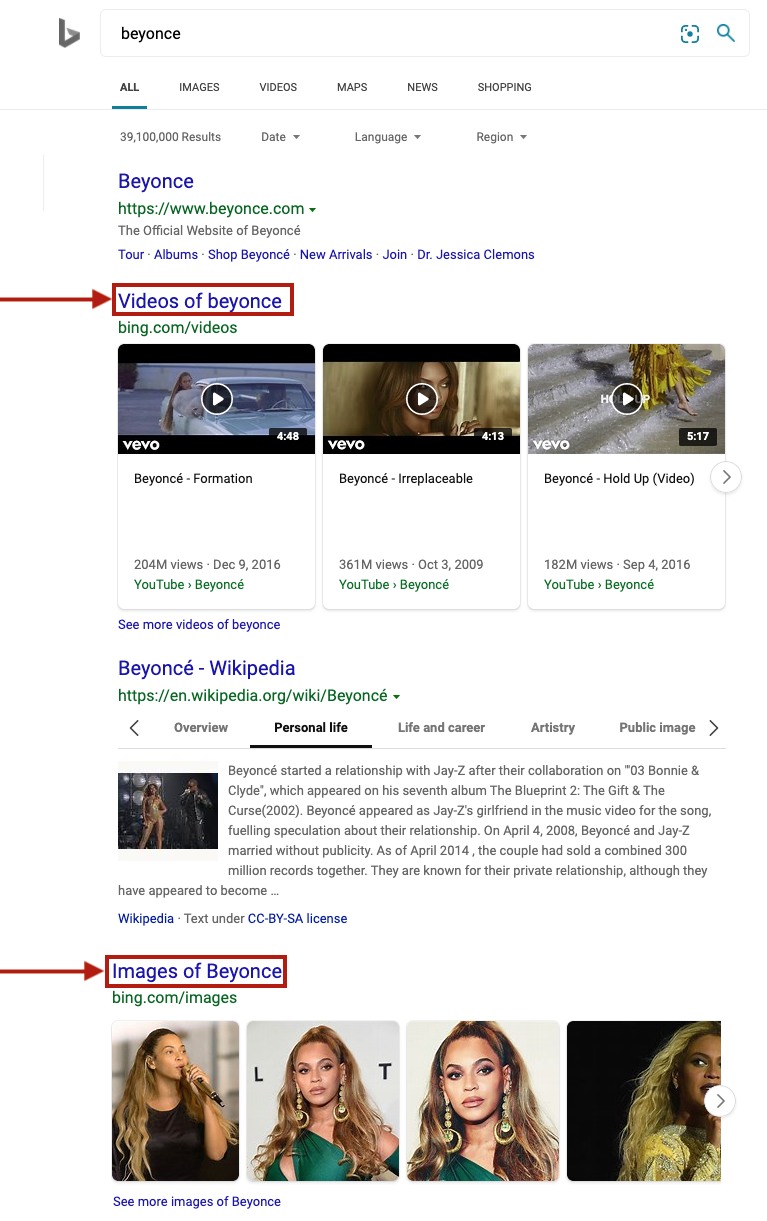Click the magnifying glass search icon

pos(726,34)
